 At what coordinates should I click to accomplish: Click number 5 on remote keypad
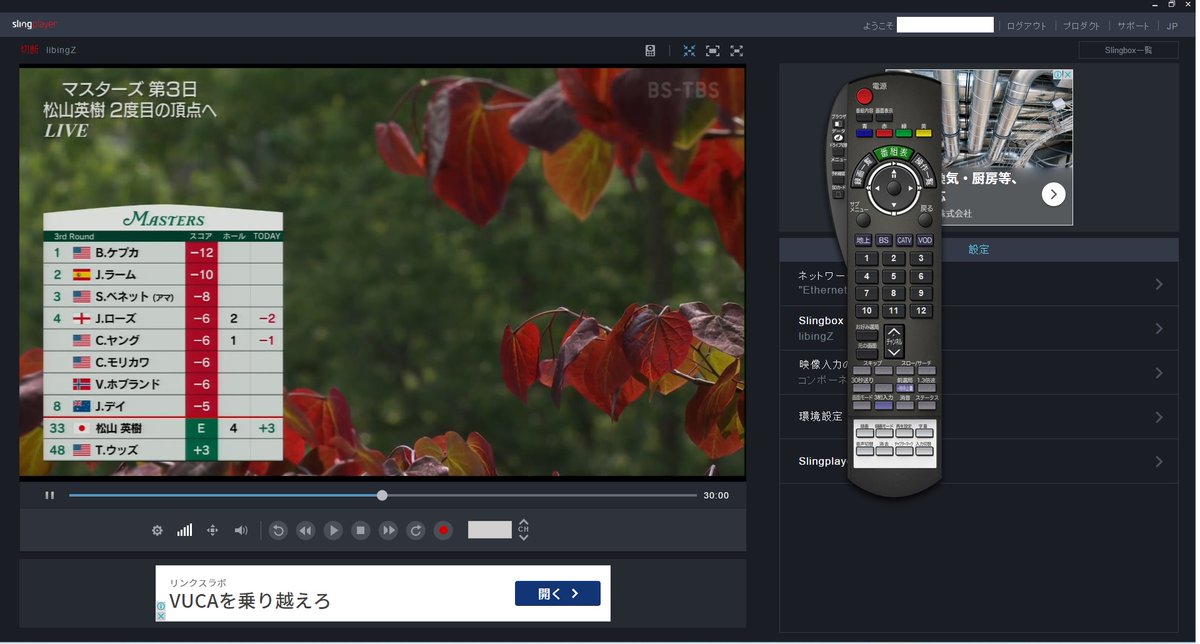(894, 276)
